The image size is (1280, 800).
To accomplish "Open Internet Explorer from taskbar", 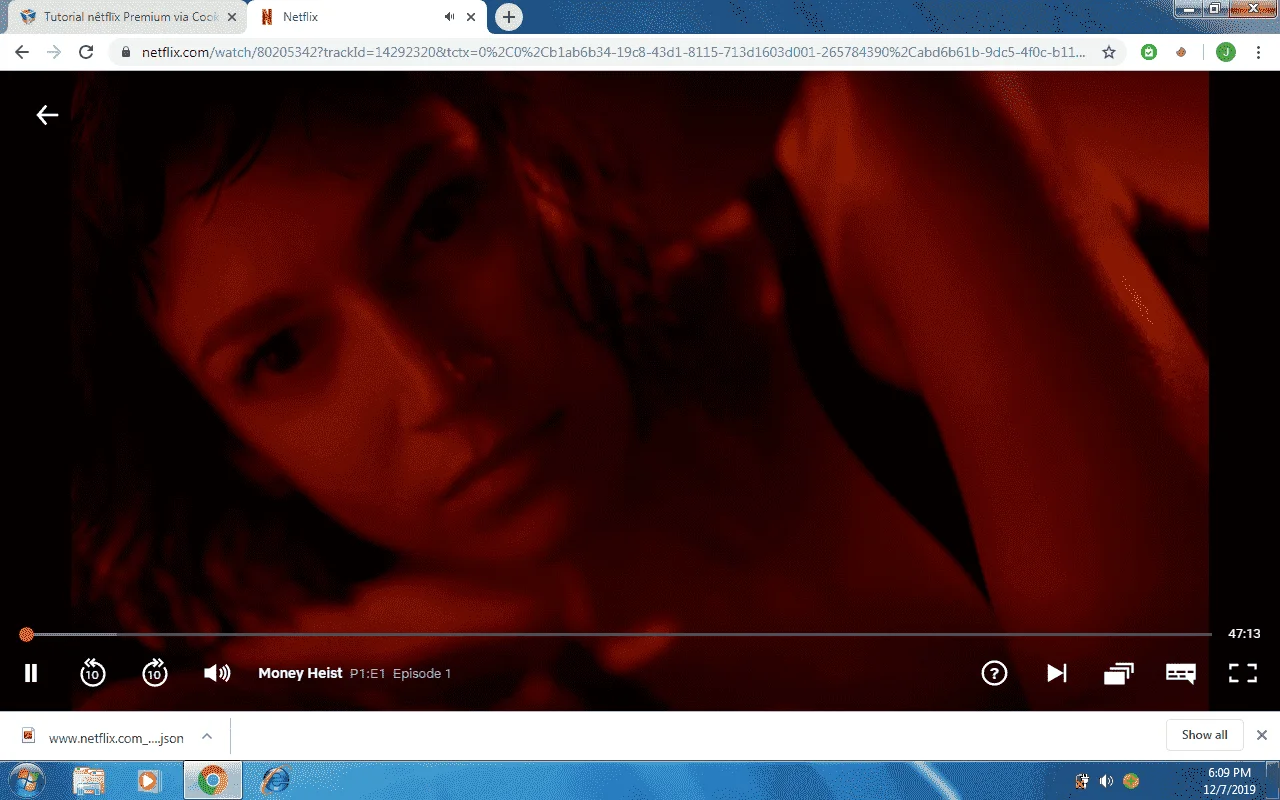I will click(274, 781).
